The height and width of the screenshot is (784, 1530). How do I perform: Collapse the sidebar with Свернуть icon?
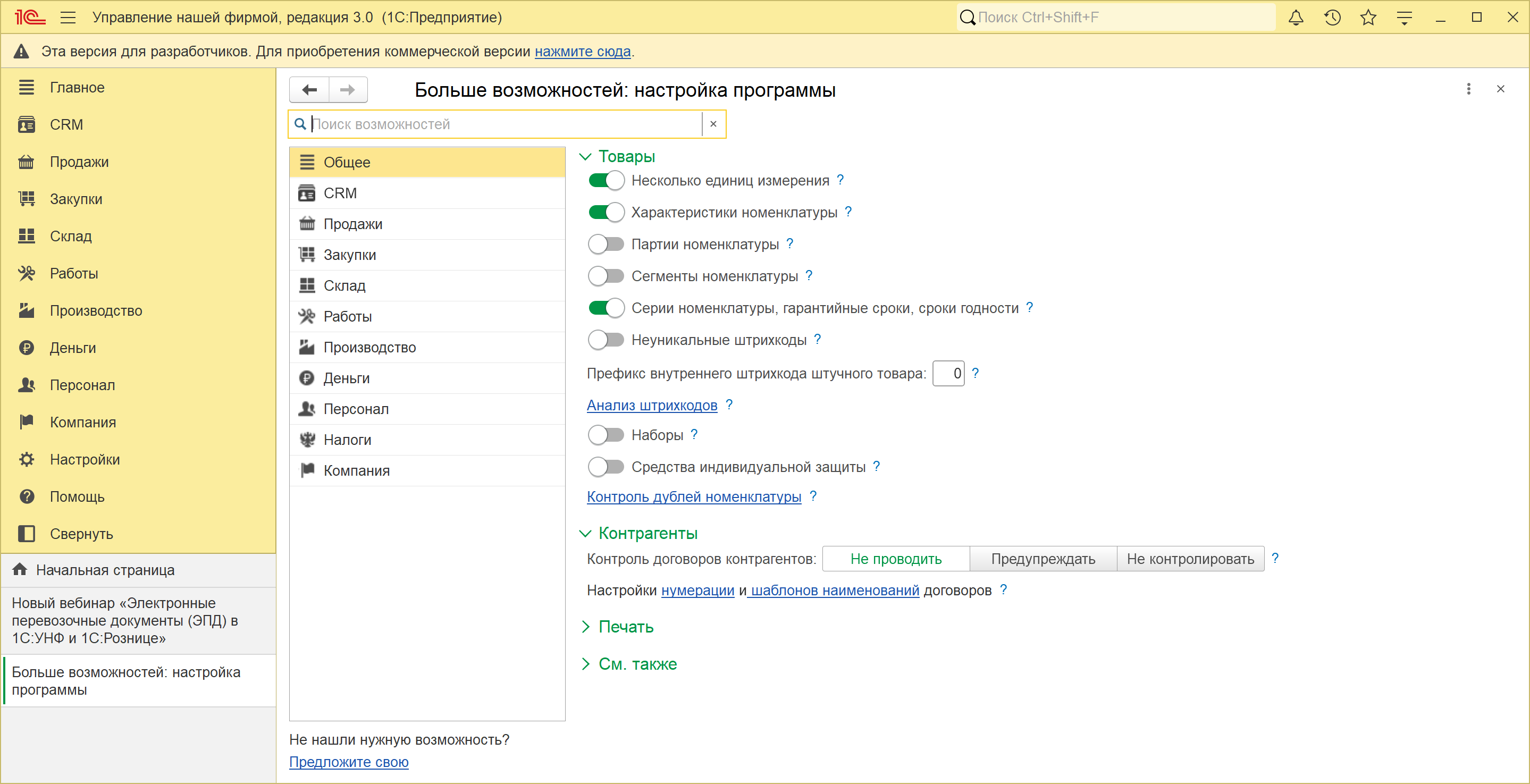point(26,533)
